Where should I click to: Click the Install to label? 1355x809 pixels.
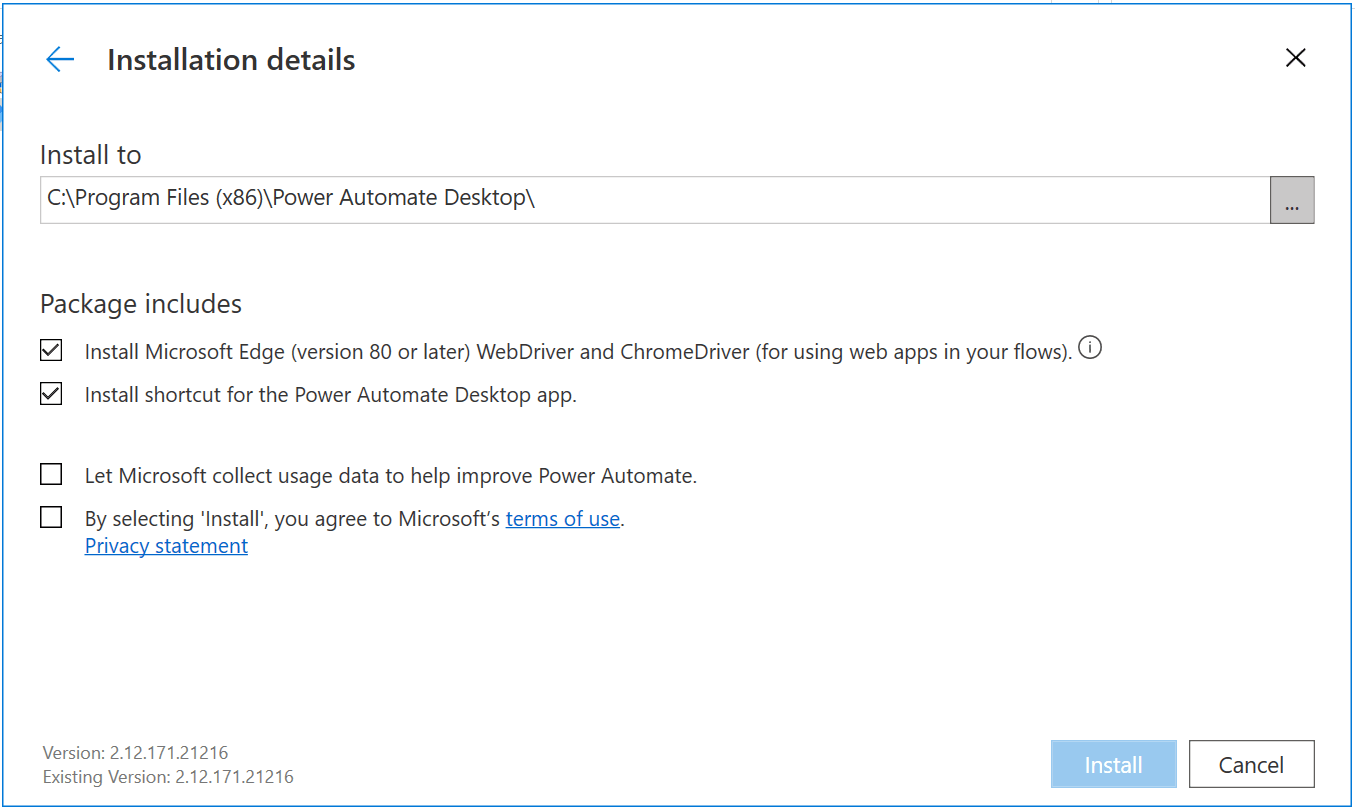pyautogui.click(x=91, y=155)
